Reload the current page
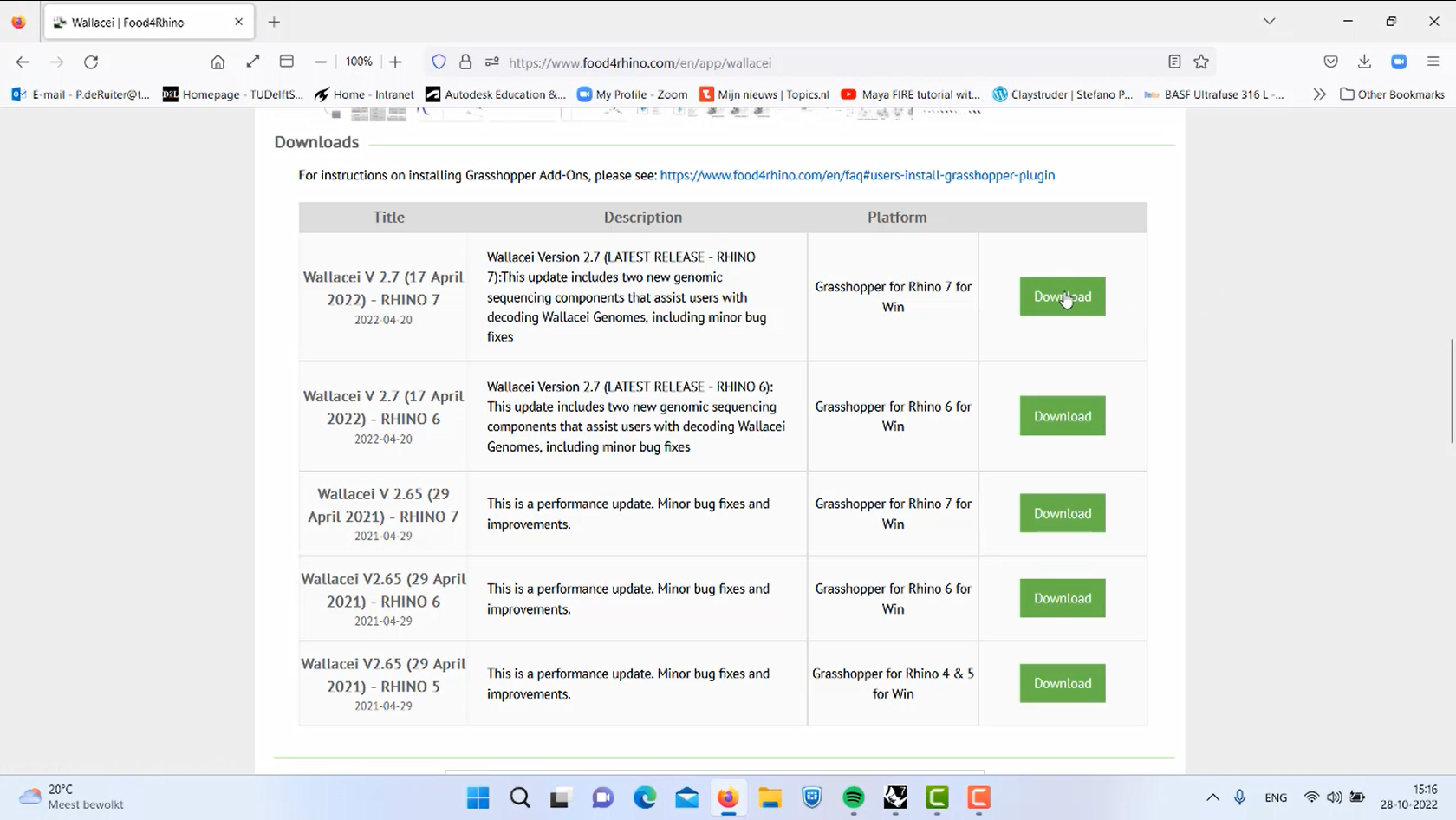This screenshot has width=1456, height=820. tap(91, 62)
